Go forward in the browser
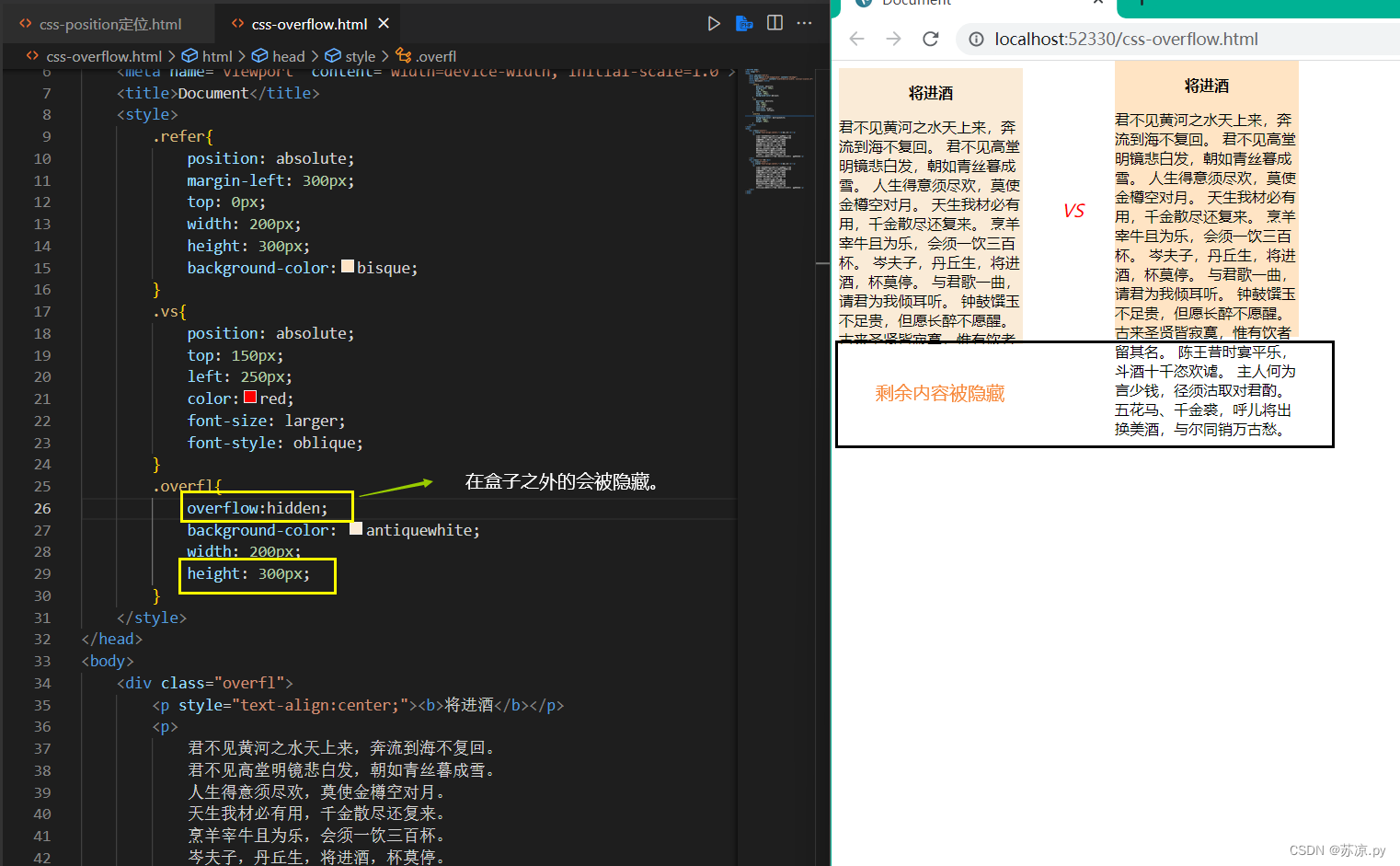 [x=893, y=39]
